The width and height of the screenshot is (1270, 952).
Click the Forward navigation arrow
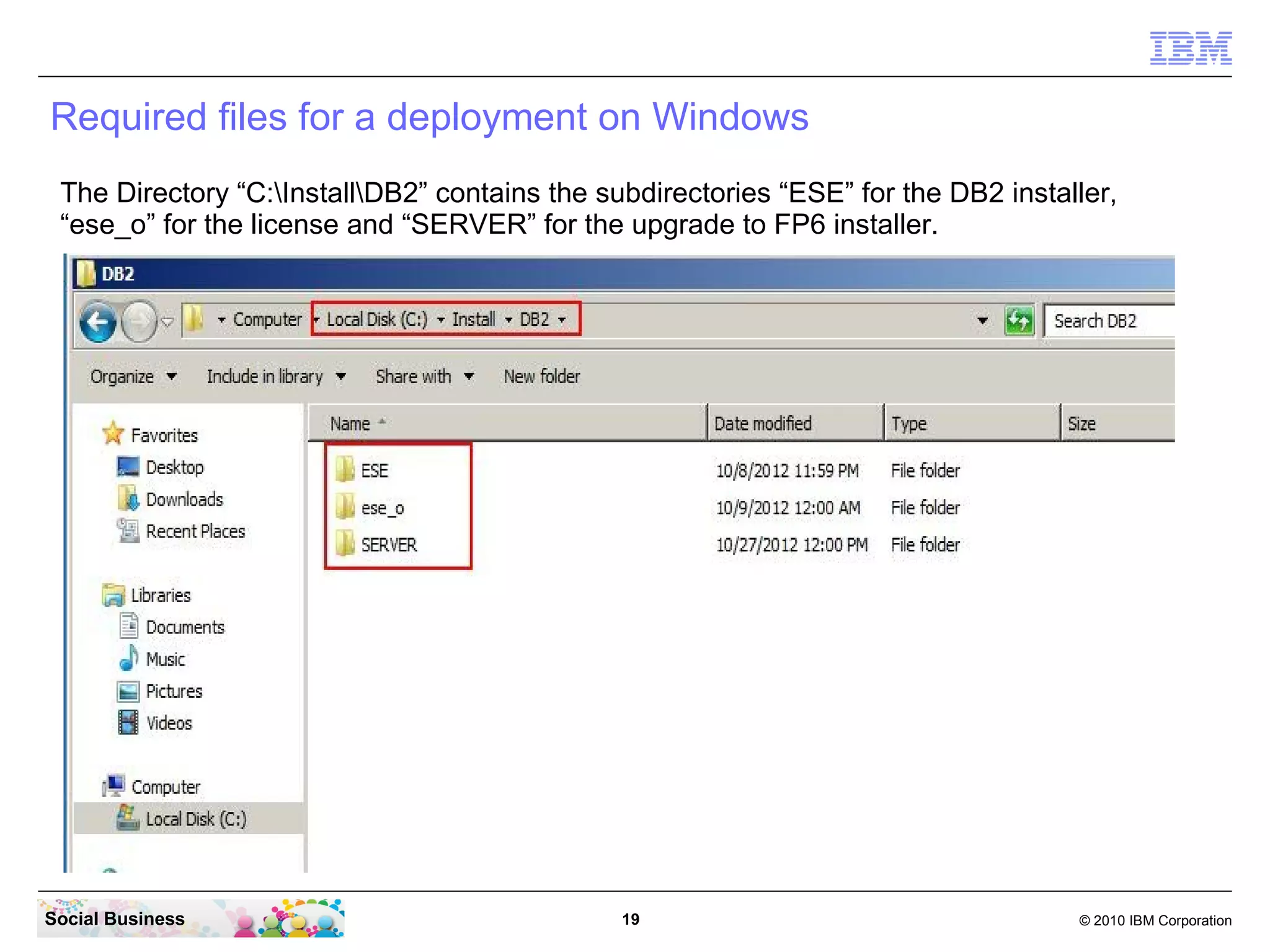(x=140, y=322)
